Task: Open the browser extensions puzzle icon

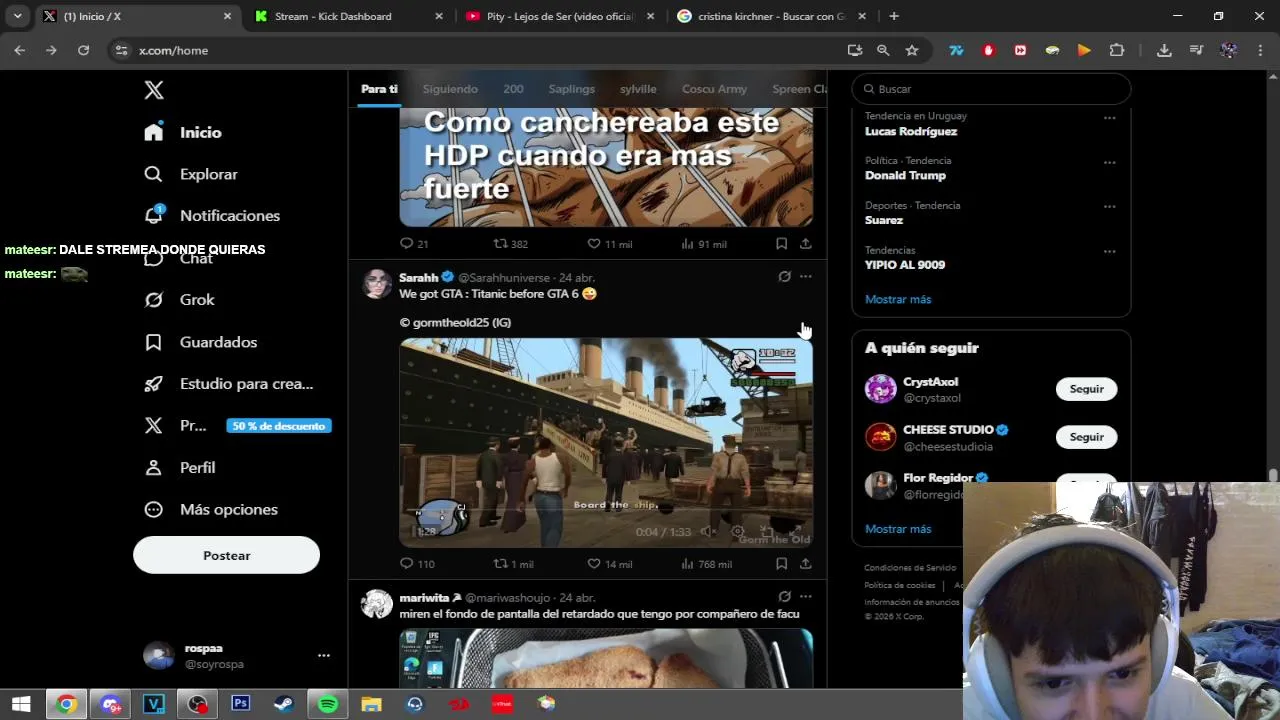Action: 1117,50
